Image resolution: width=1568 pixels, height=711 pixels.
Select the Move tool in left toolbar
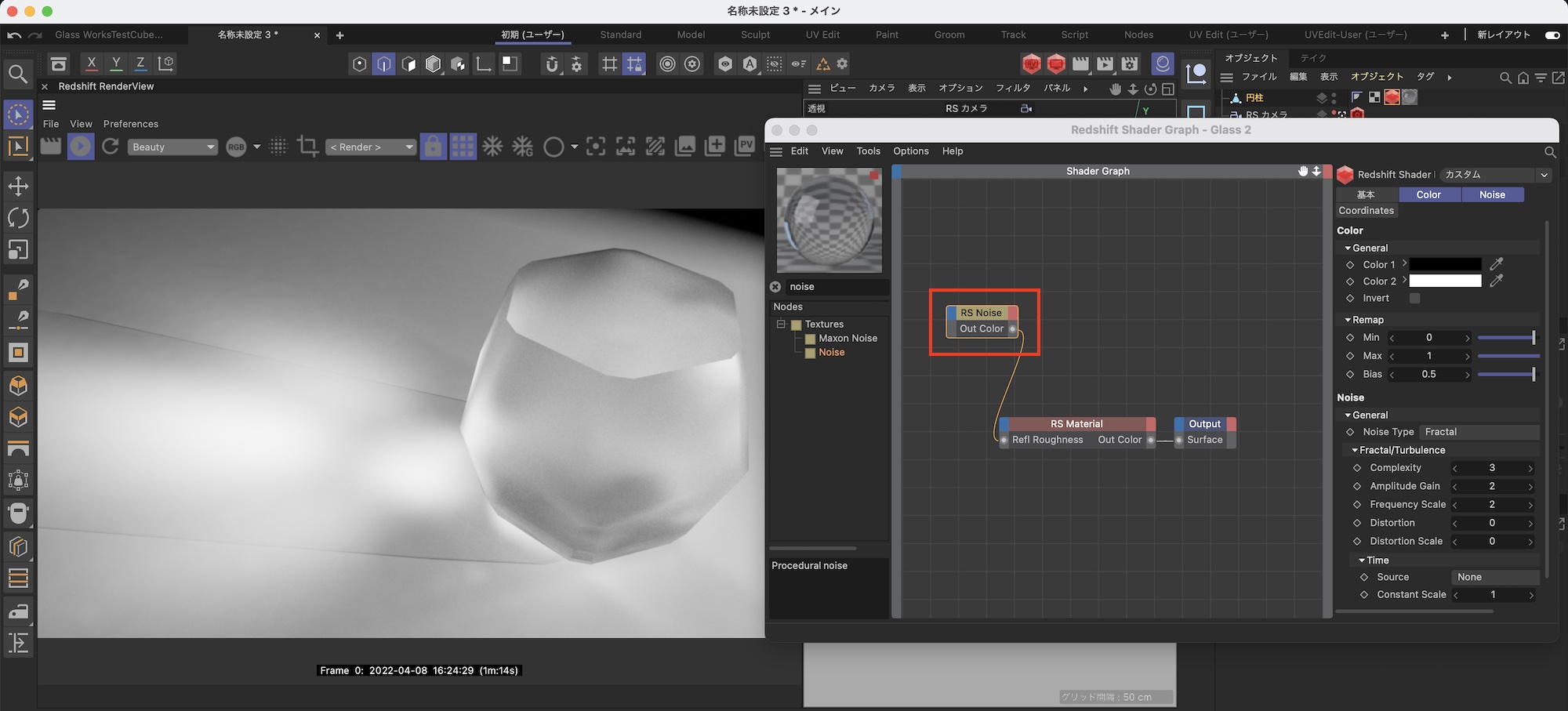pos(18,187)
